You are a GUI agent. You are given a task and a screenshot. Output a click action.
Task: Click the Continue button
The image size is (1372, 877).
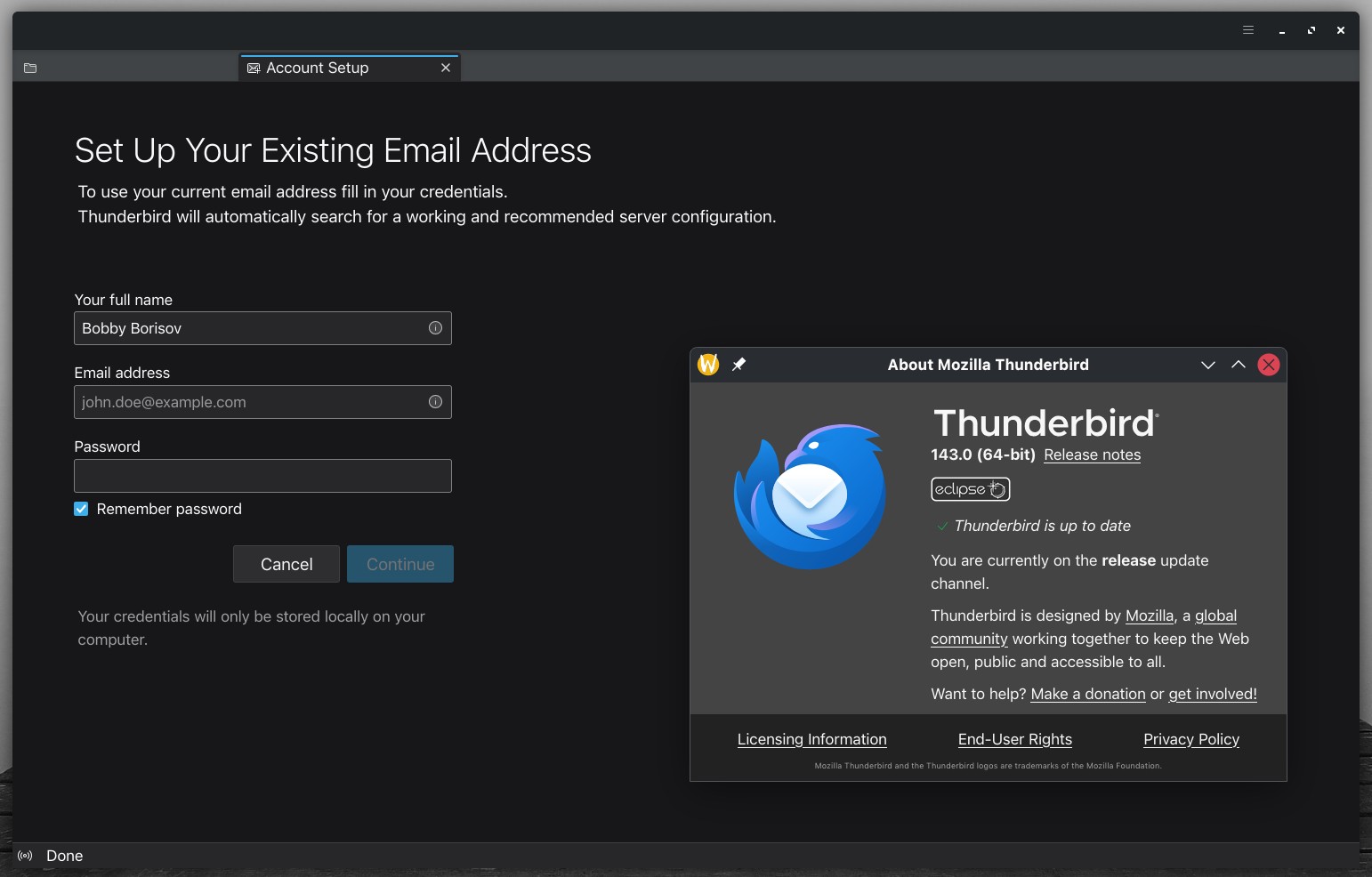tap(400, 564)
